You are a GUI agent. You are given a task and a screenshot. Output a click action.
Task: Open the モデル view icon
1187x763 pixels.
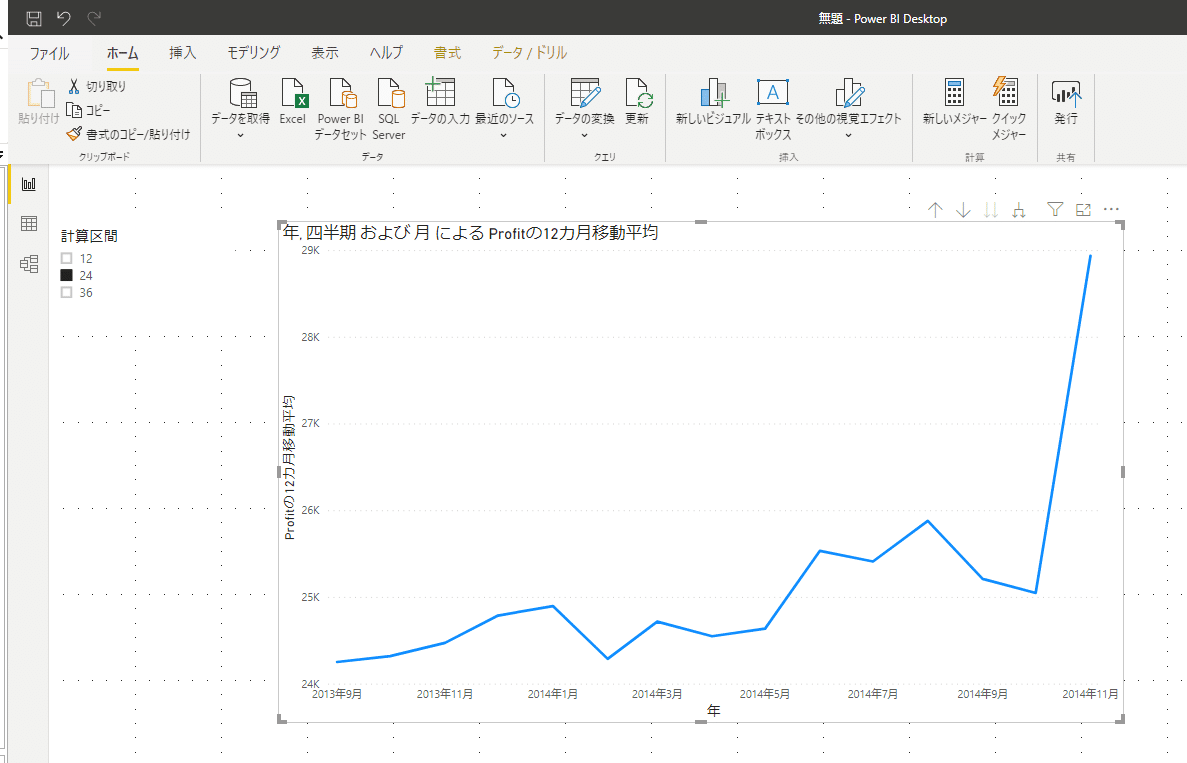pos(27,264)
